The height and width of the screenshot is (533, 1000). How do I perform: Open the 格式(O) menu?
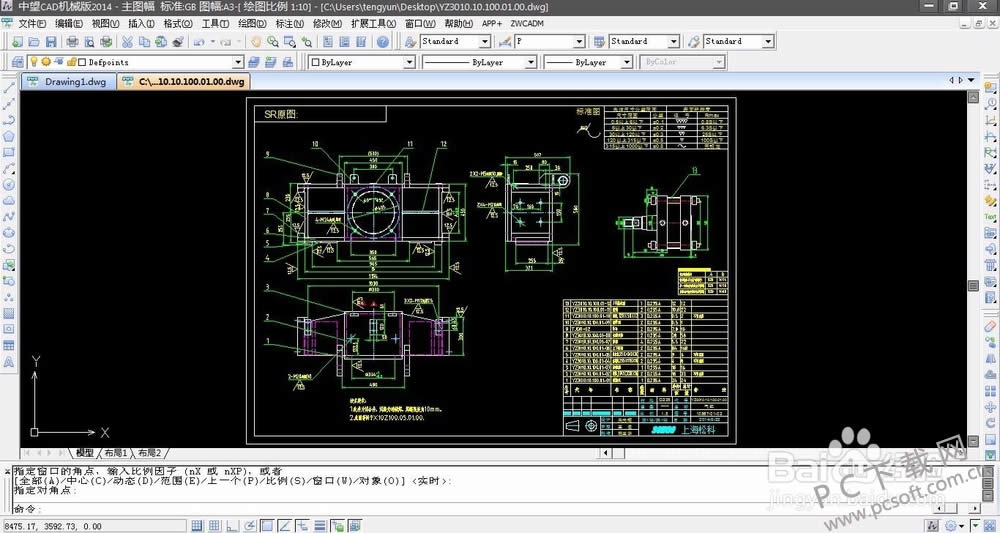[178, 22]
